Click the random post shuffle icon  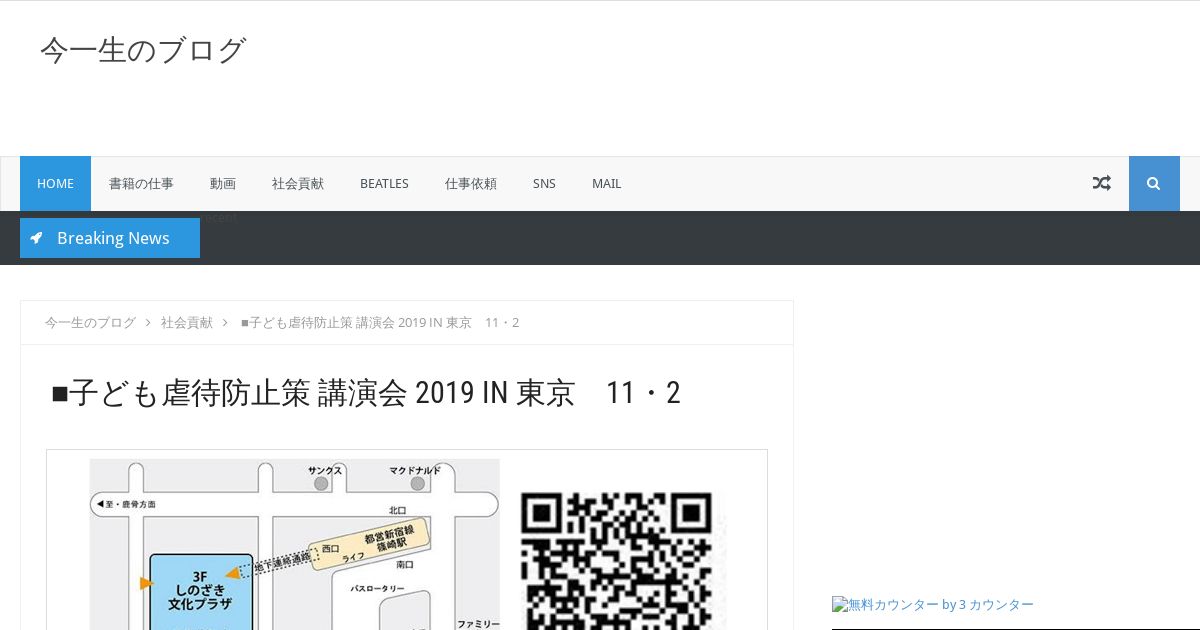tap(1101, 183)
